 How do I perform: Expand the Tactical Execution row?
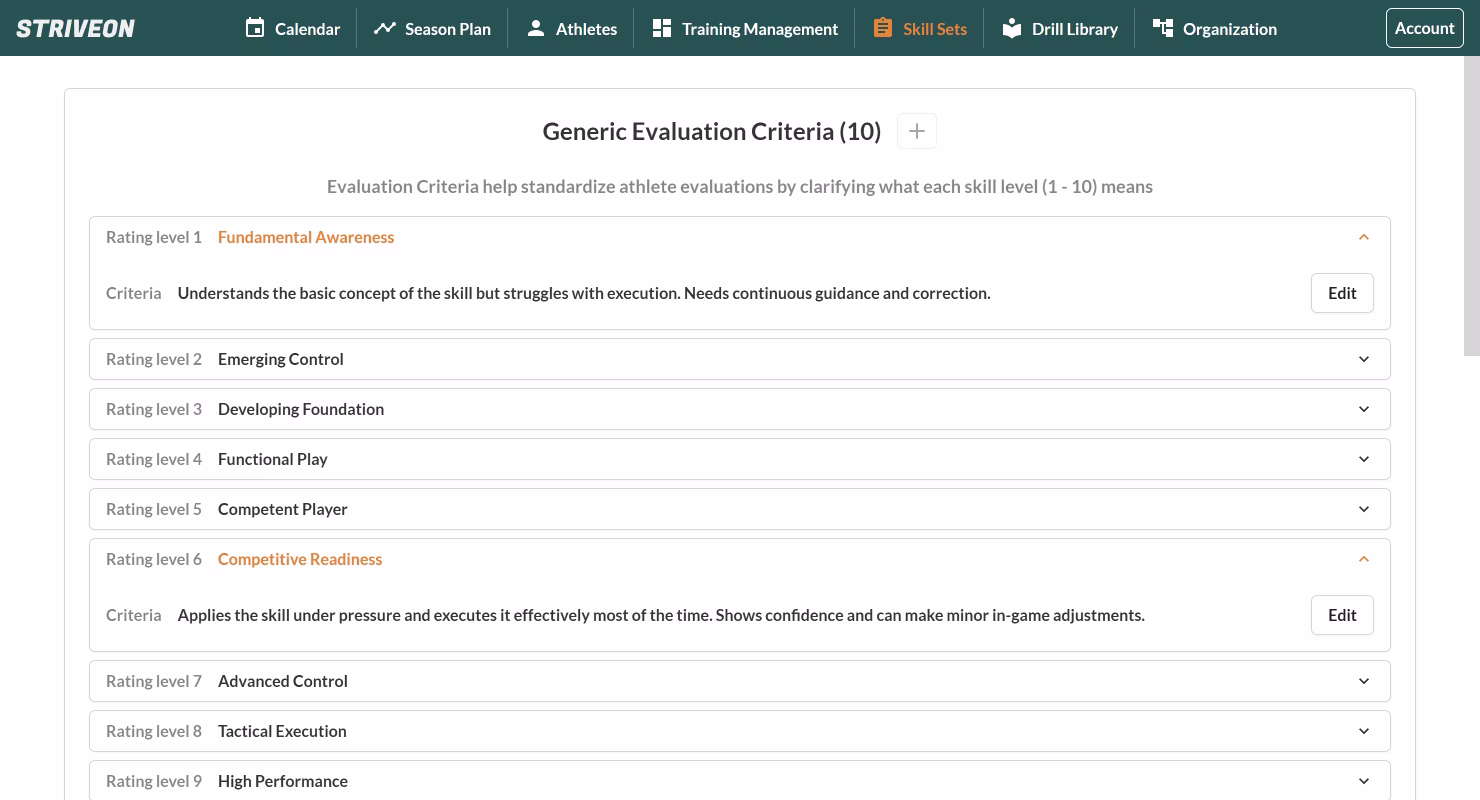click(x=739, y=731)
